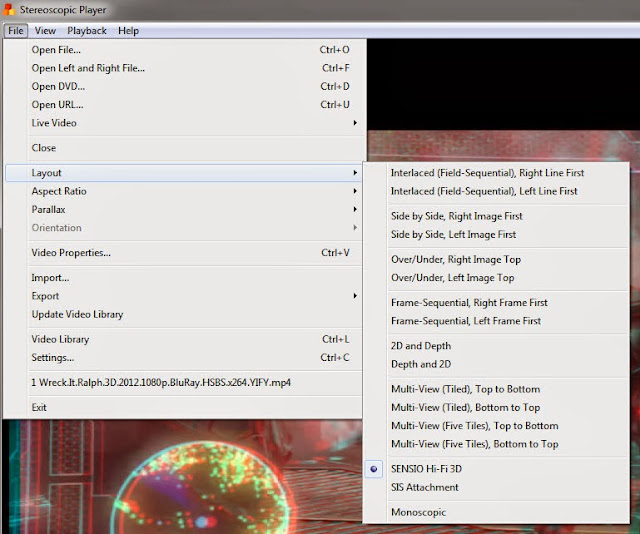Select Frame-Sequential, Left Frame First

pyautogui.click(x=496, y=321)
